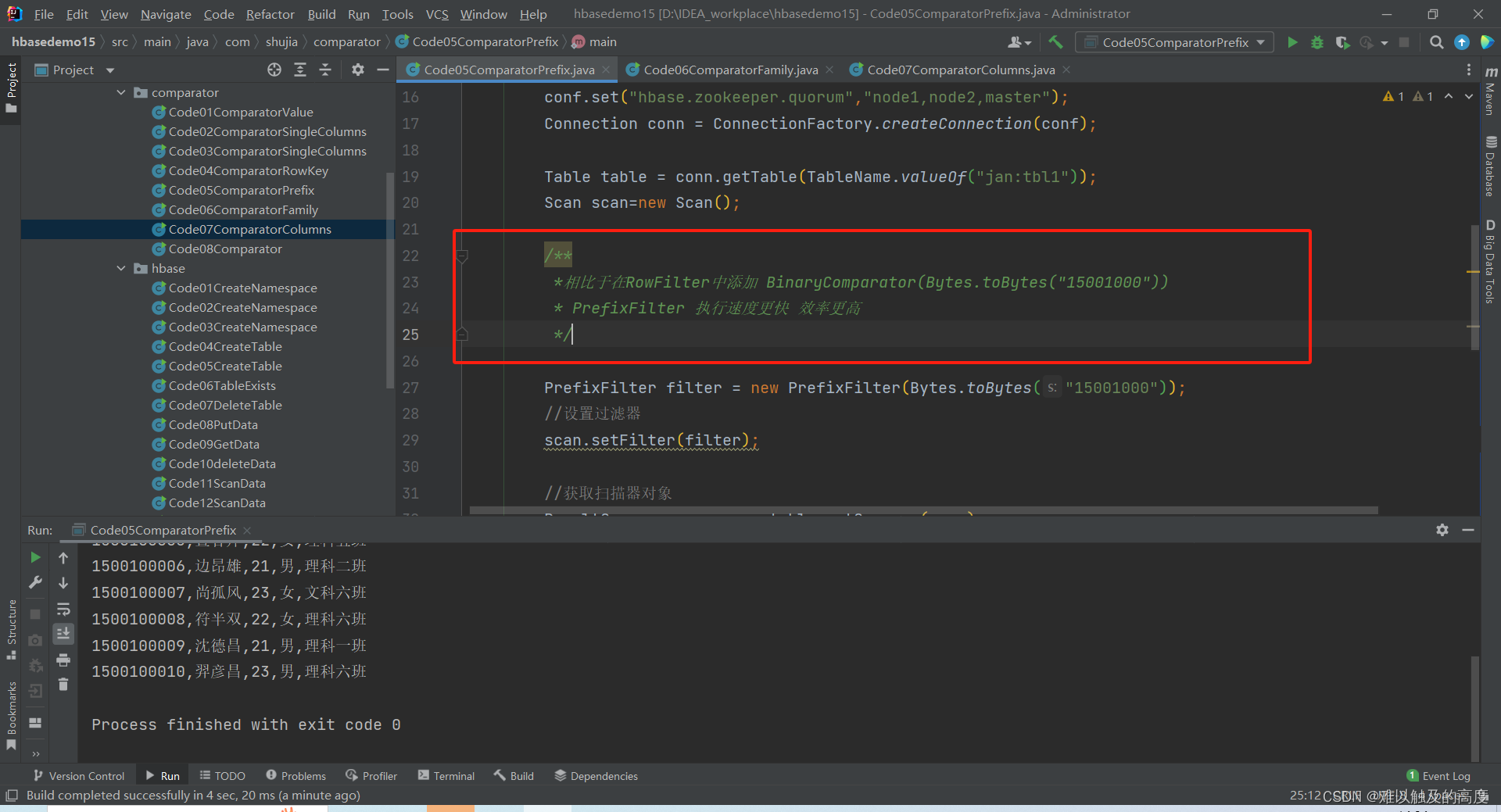Toggle Bookmarks tool window
1501x812 pixels.
tap(12, 716)
